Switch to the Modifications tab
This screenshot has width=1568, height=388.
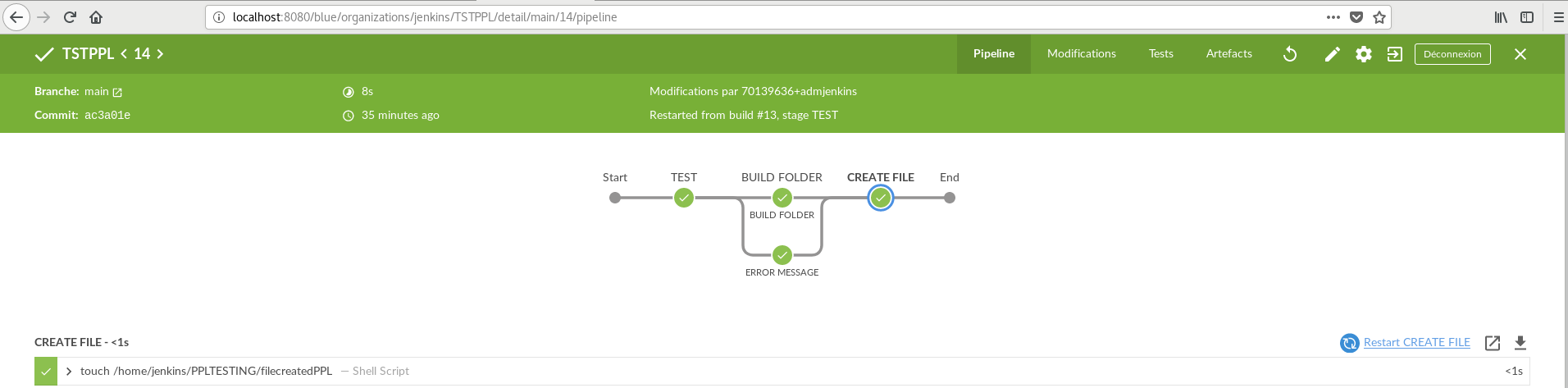(x=1081, y=54)
